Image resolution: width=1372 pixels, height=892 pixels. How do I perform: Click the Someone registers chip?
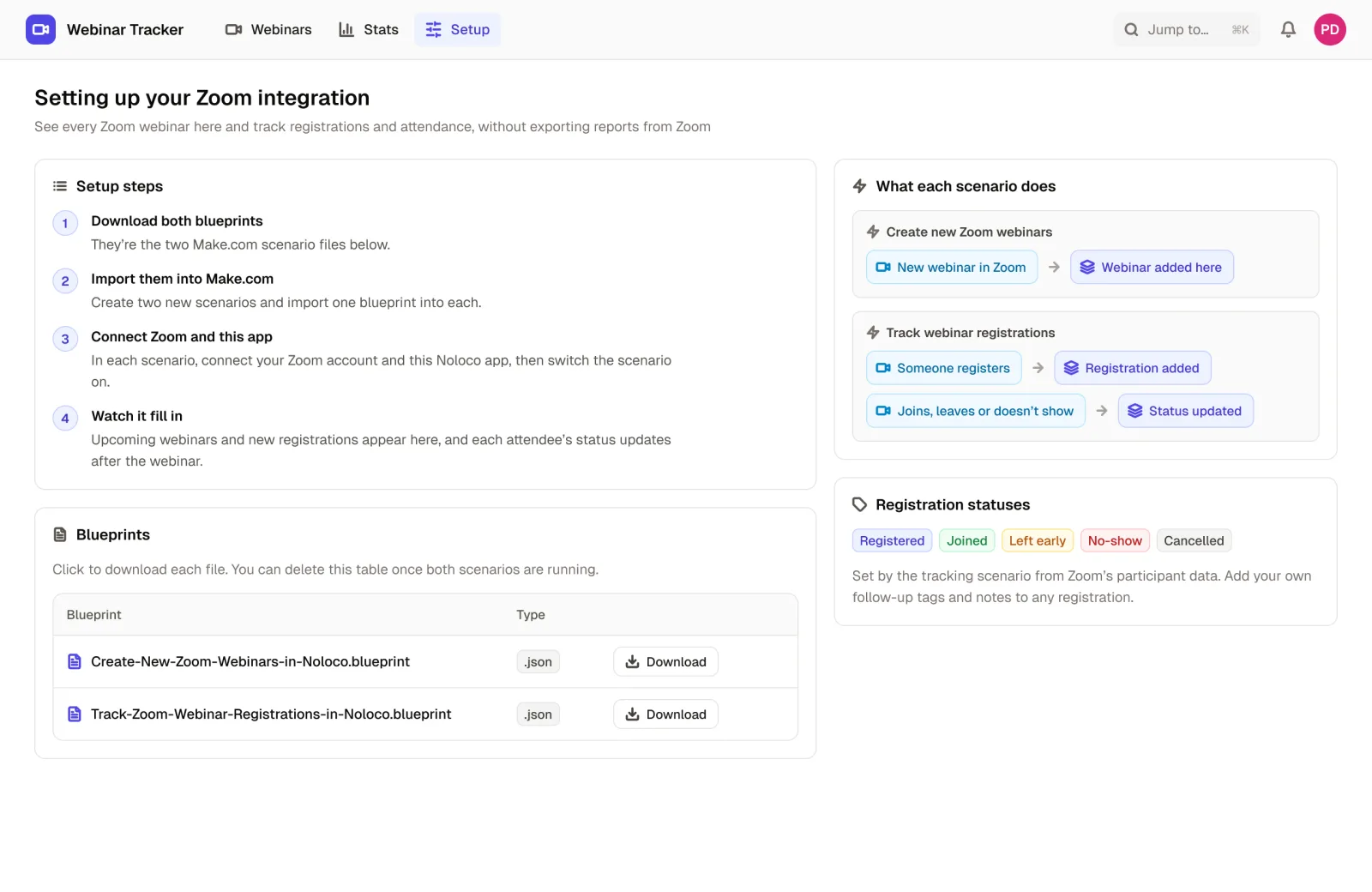pos(944,368)
